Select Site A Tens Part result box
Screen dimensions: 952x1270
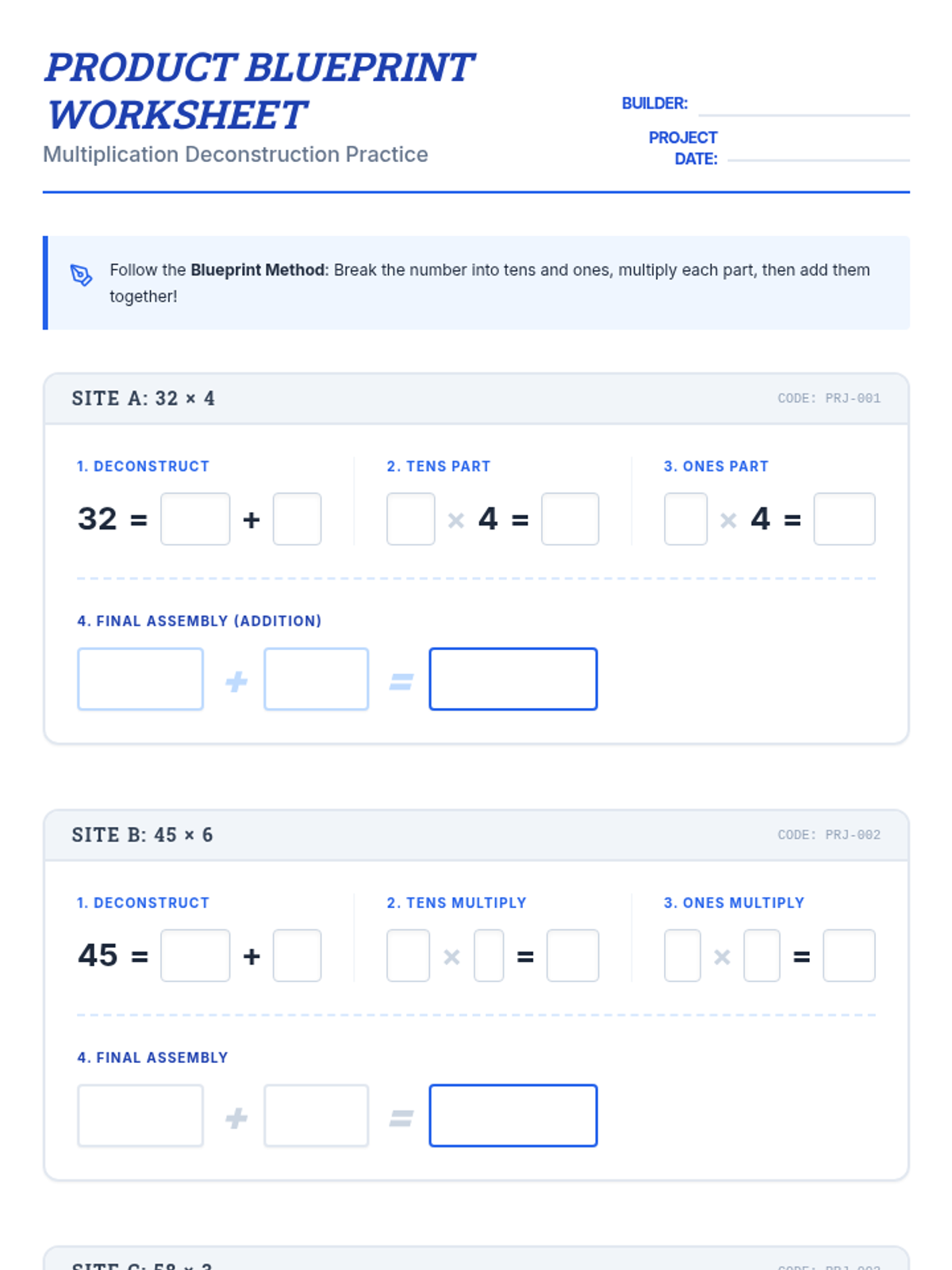click(x=570, y=519)
